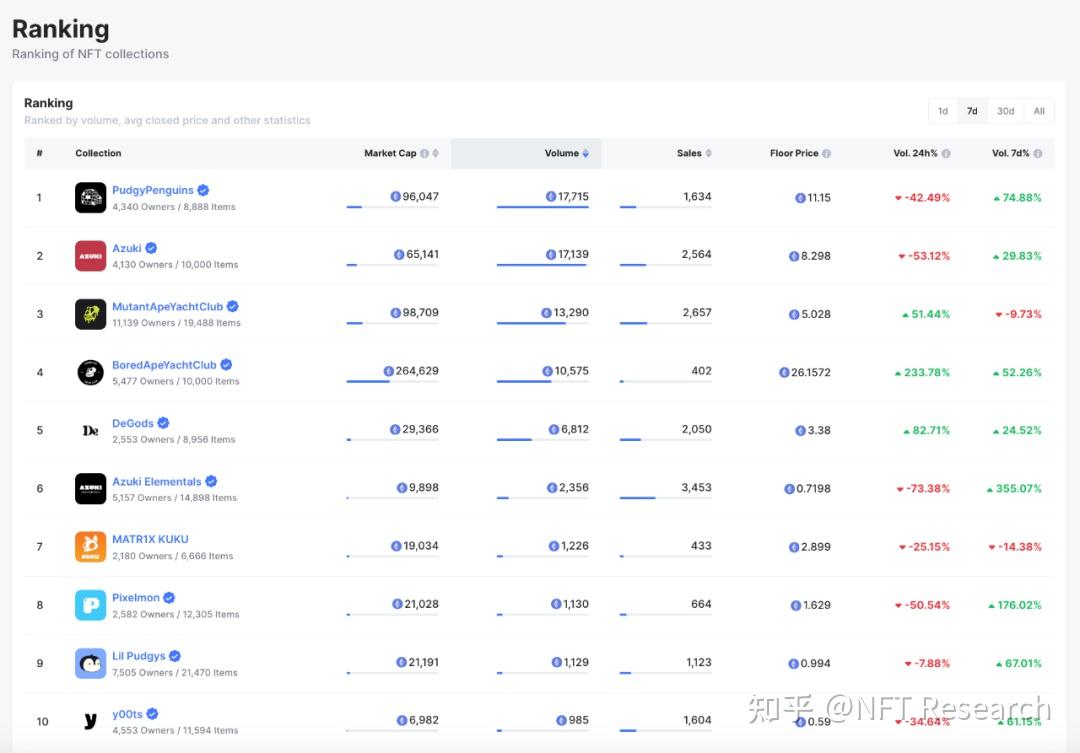This screenshot has height=753, width=1080.
Task: Click the Market Cap info icon
Action: (424, 154)
